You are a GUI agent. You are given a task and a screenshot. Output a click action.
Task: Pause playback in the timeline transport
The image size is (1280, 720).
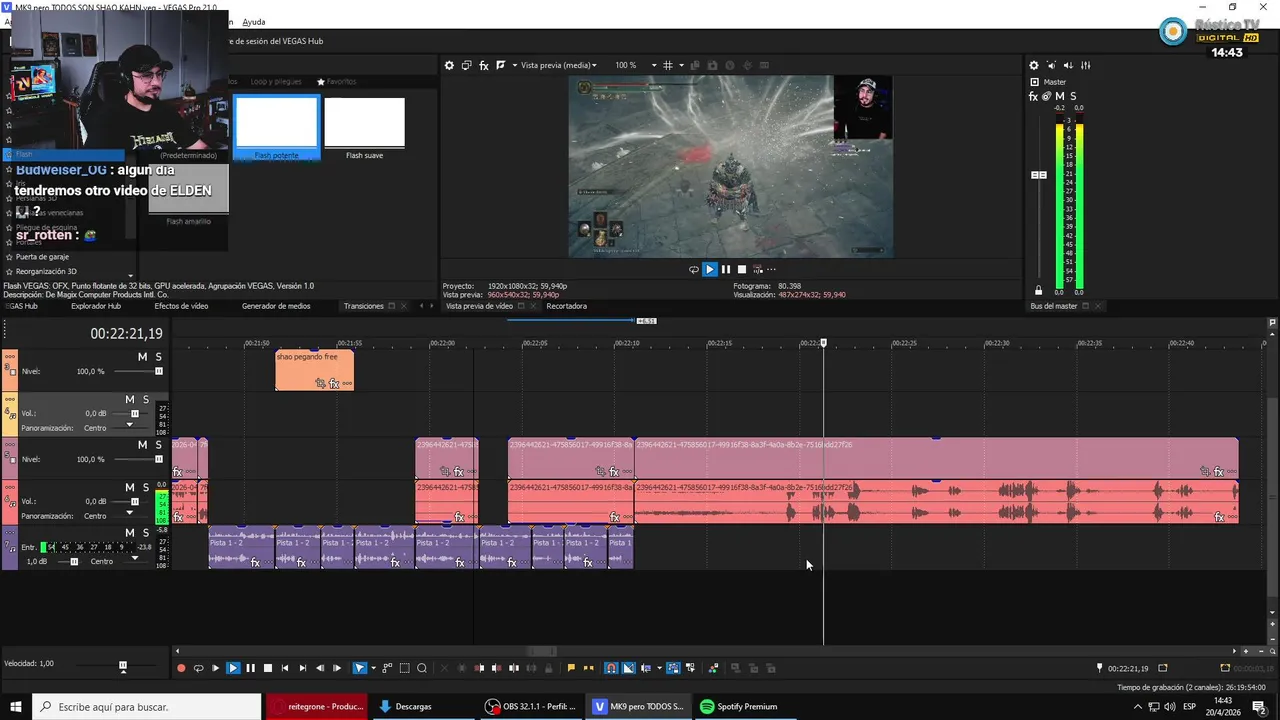pyautogui.click(x=250, y=668)
